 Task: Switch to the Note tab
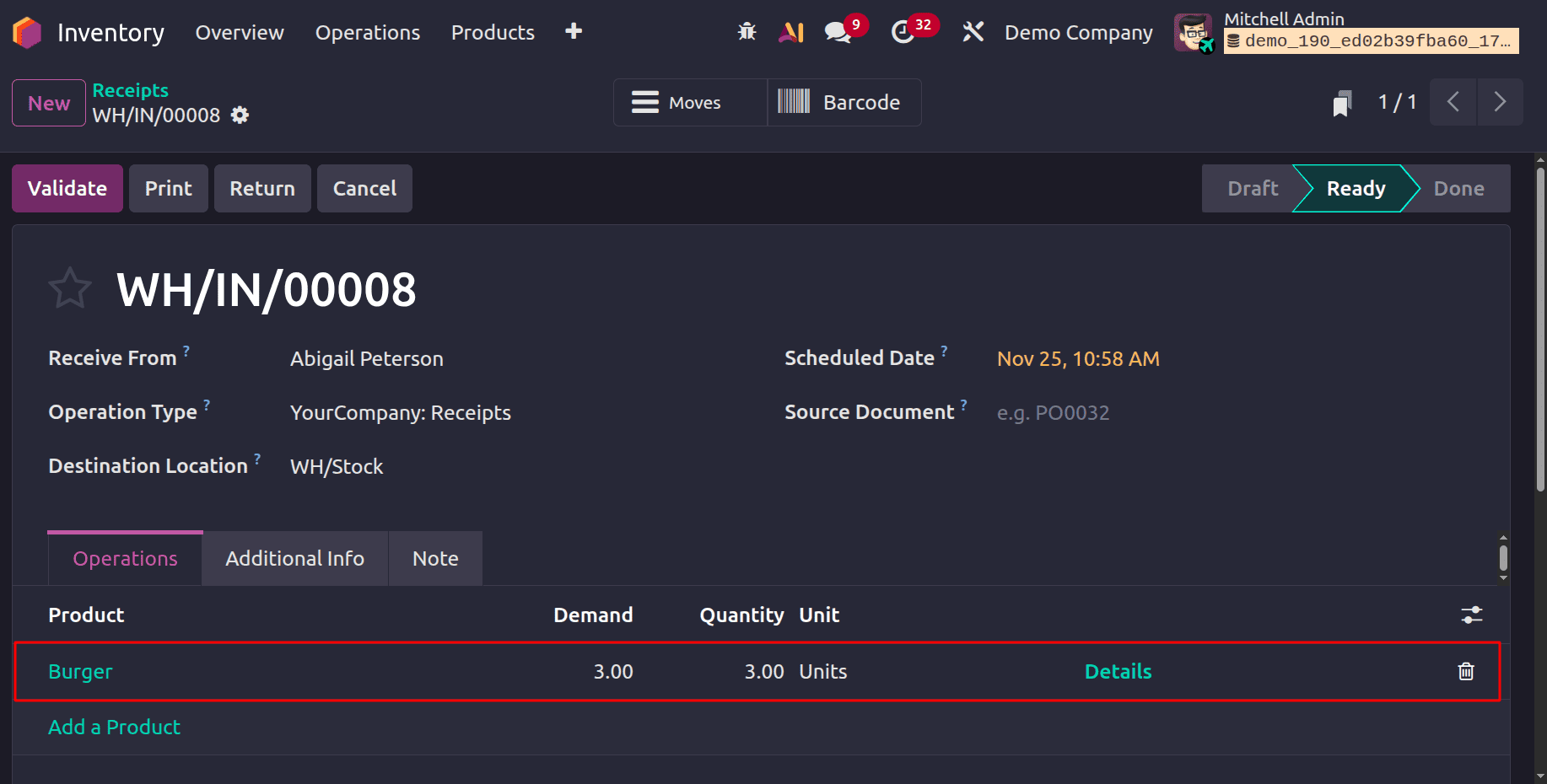coord(434,558)
